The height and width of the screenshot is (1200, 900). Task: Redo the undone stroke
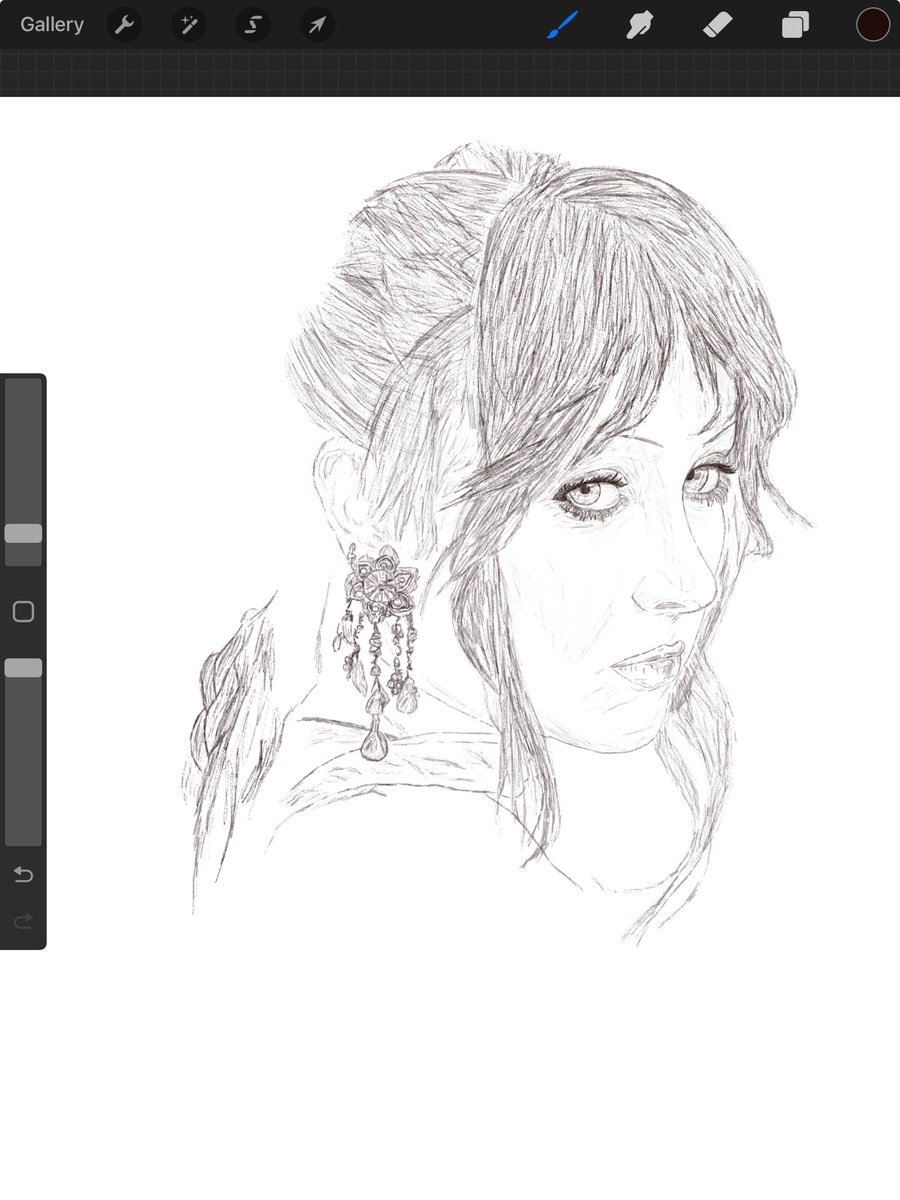tap(23, 922)
